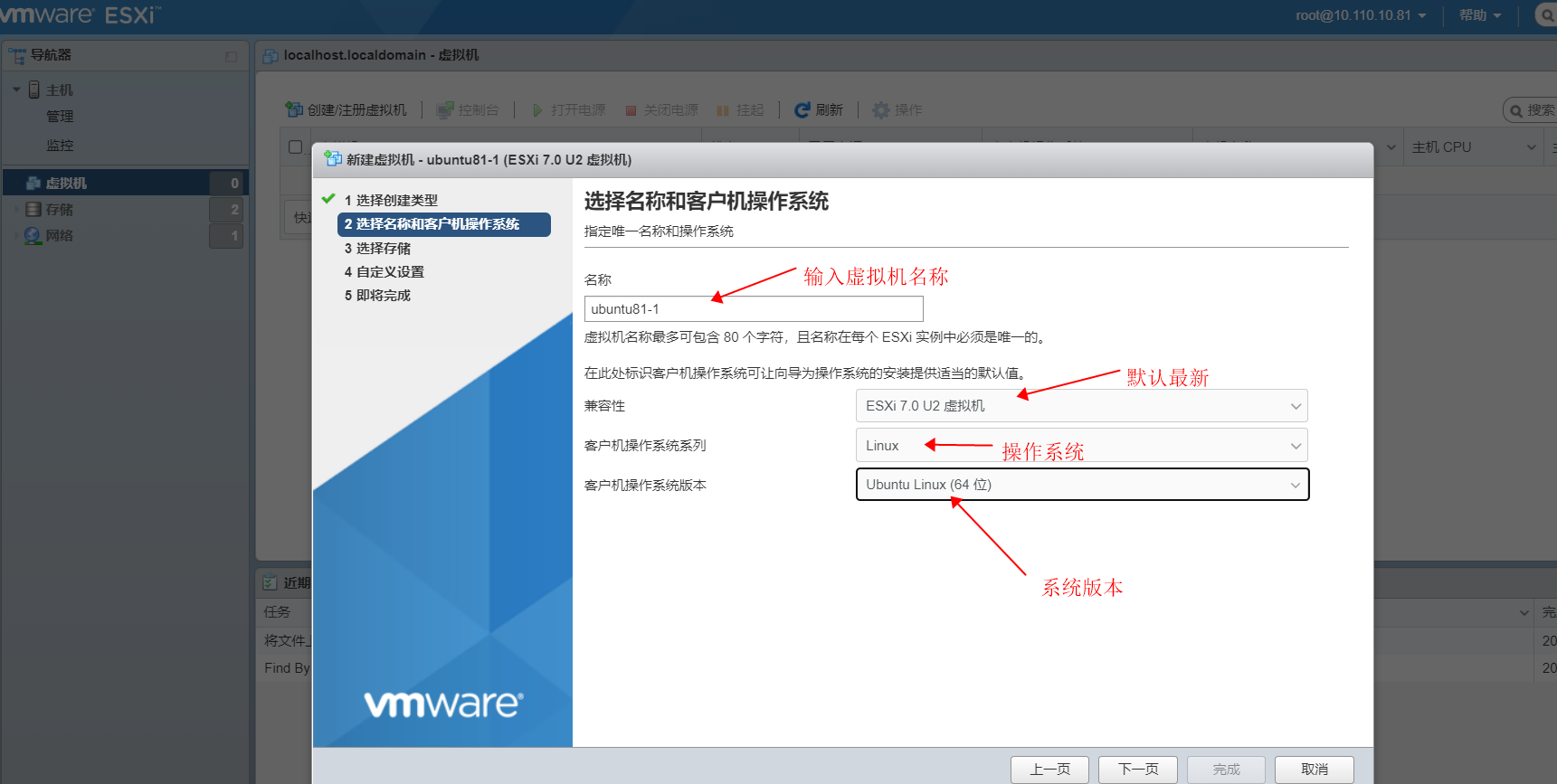Click the next page (下一页) button
Image resolution: width=1557 pixels, height=784 pixels.
coord(1138,770)
